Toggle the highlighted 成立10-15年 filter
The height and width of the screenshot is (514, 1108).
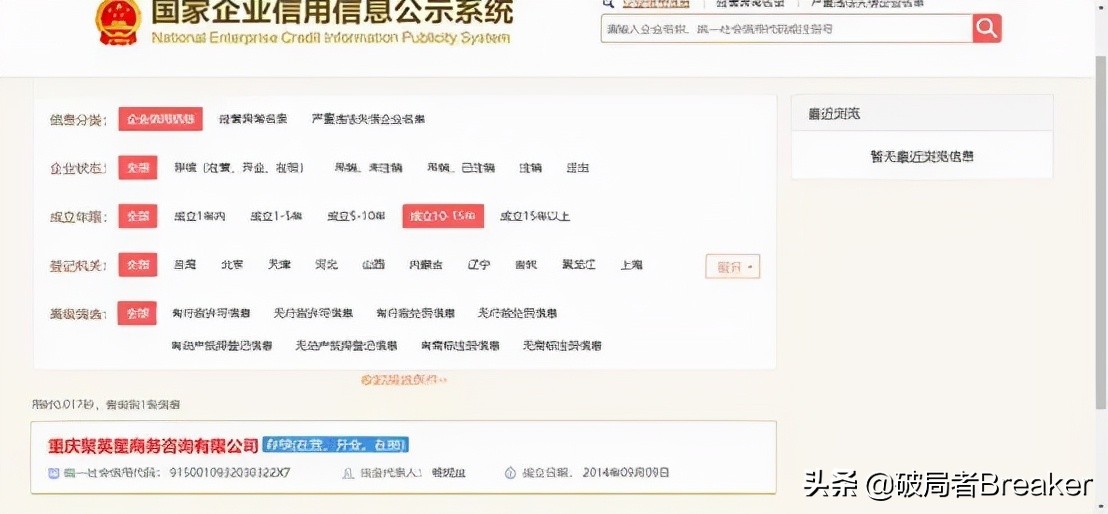[443, 216]
